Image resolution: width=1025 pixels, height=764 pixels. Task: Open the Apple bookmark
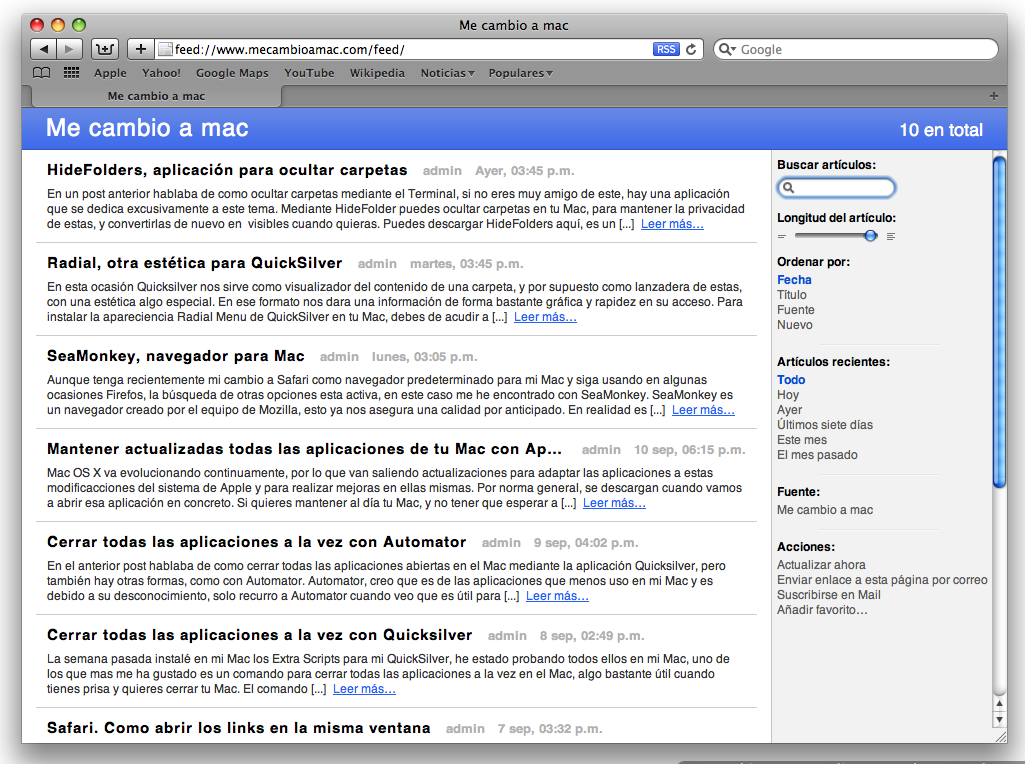click(110, 73)
